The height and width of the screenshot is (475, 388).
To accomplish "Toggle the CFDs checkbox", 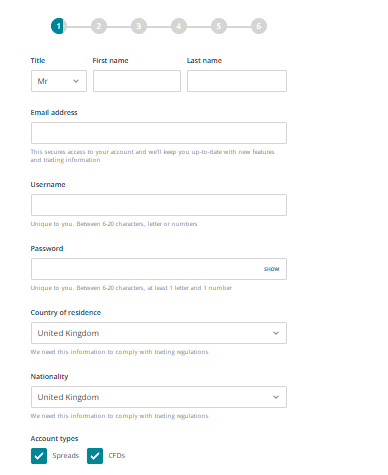I will pos(95,456).
